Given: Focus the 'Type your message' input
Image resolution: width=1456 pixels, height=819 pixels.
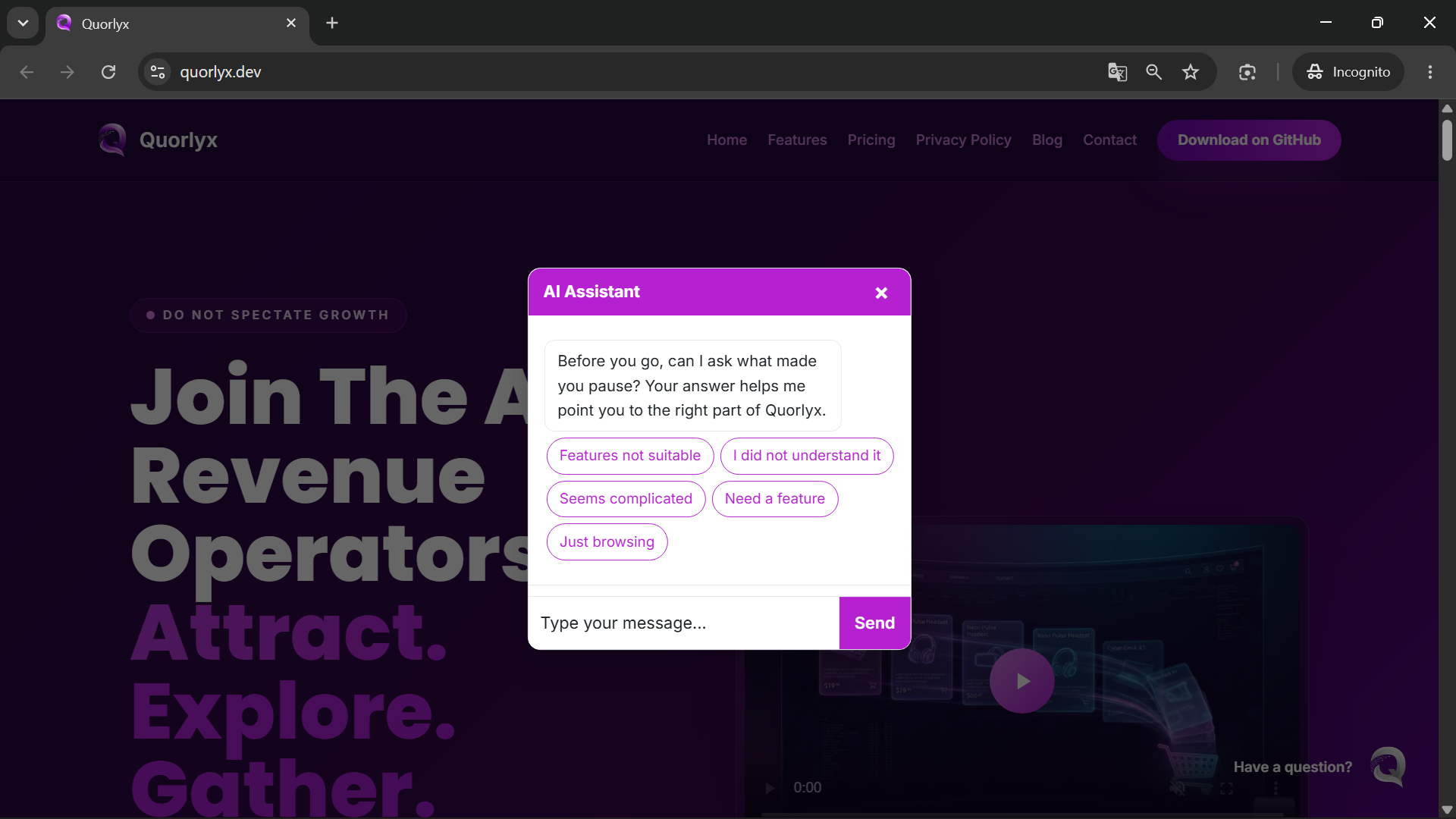Looking at the screenshot, I should point(684,623).
